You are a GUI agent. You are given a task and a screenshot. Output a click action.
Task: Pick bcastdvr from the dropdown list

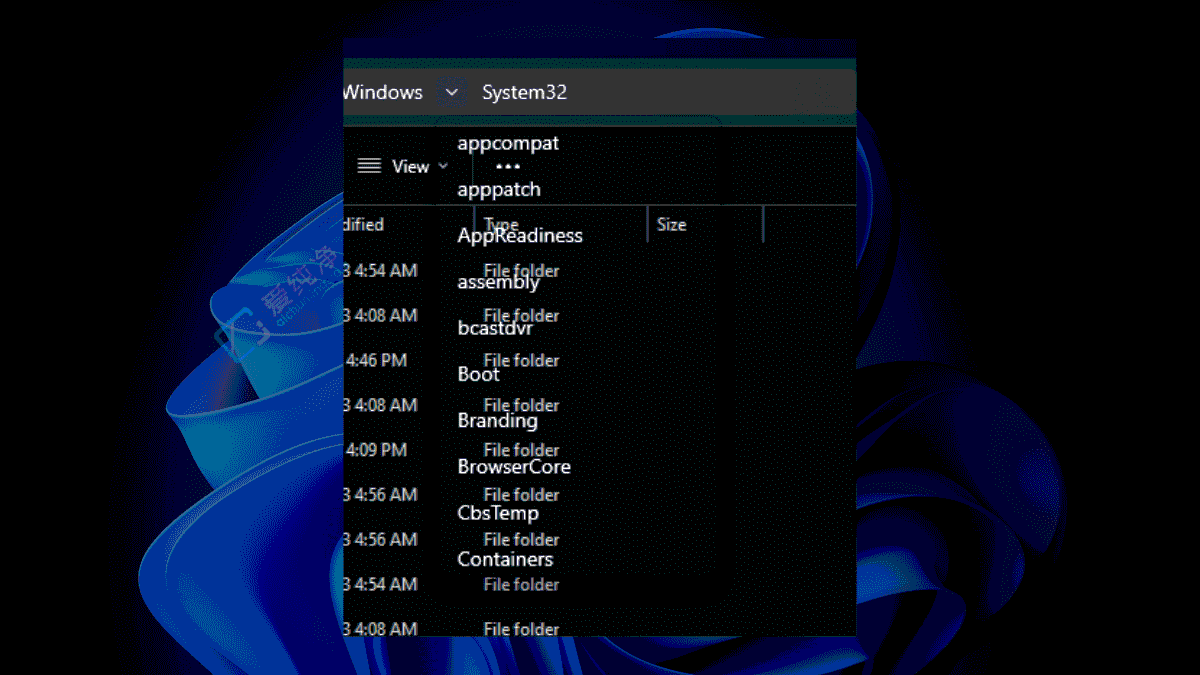point(495,328)
